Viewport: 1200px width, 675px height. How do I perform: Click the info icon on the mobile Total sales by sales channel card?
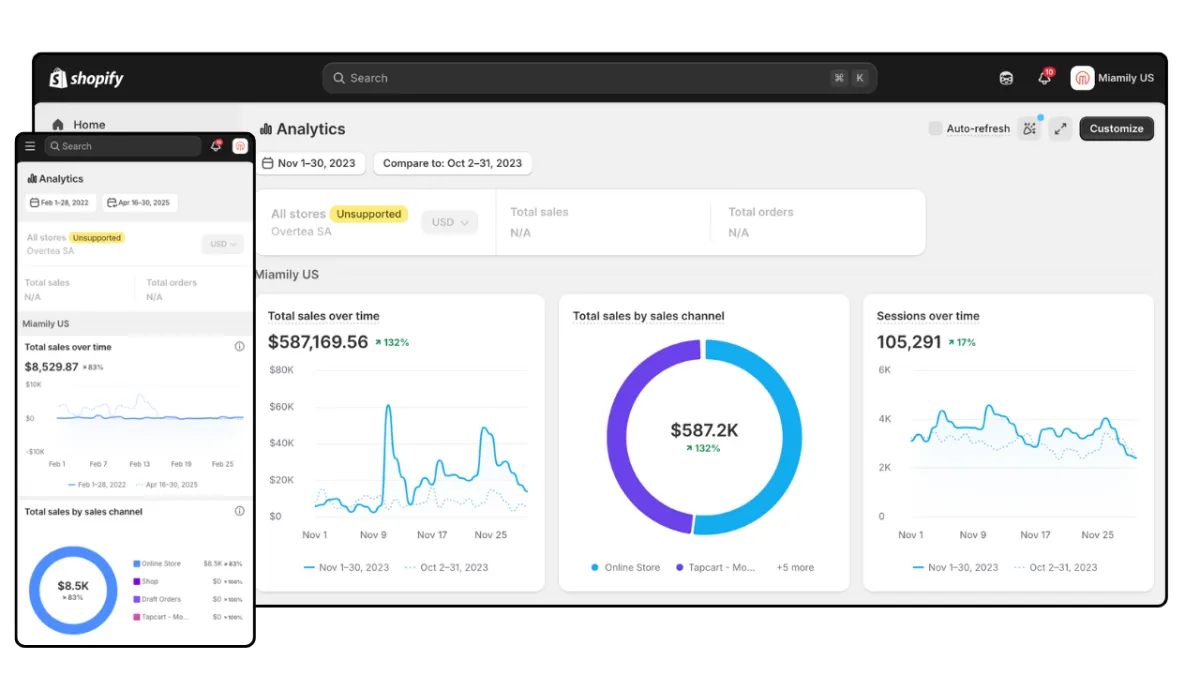[x=239, y=511]
